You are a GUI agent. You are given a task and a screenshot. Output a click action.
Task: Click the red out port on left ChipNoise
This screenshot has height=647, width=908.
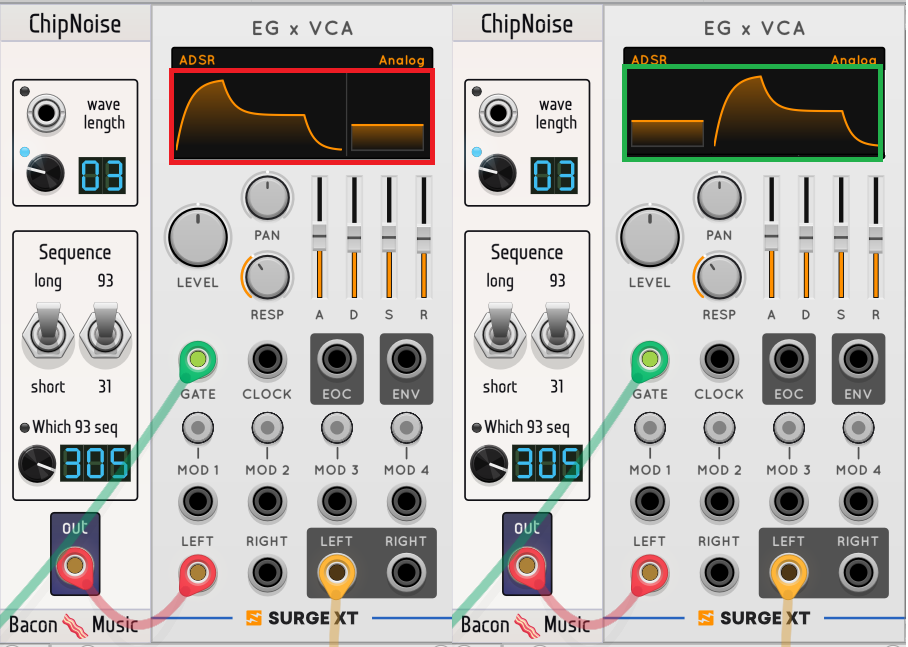tap(74, 564)
